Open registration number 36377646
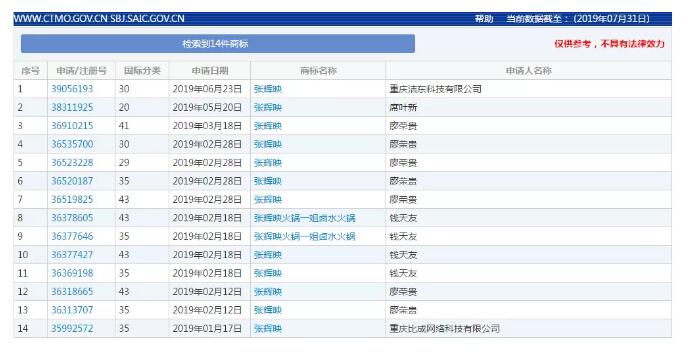 (72, 236)
